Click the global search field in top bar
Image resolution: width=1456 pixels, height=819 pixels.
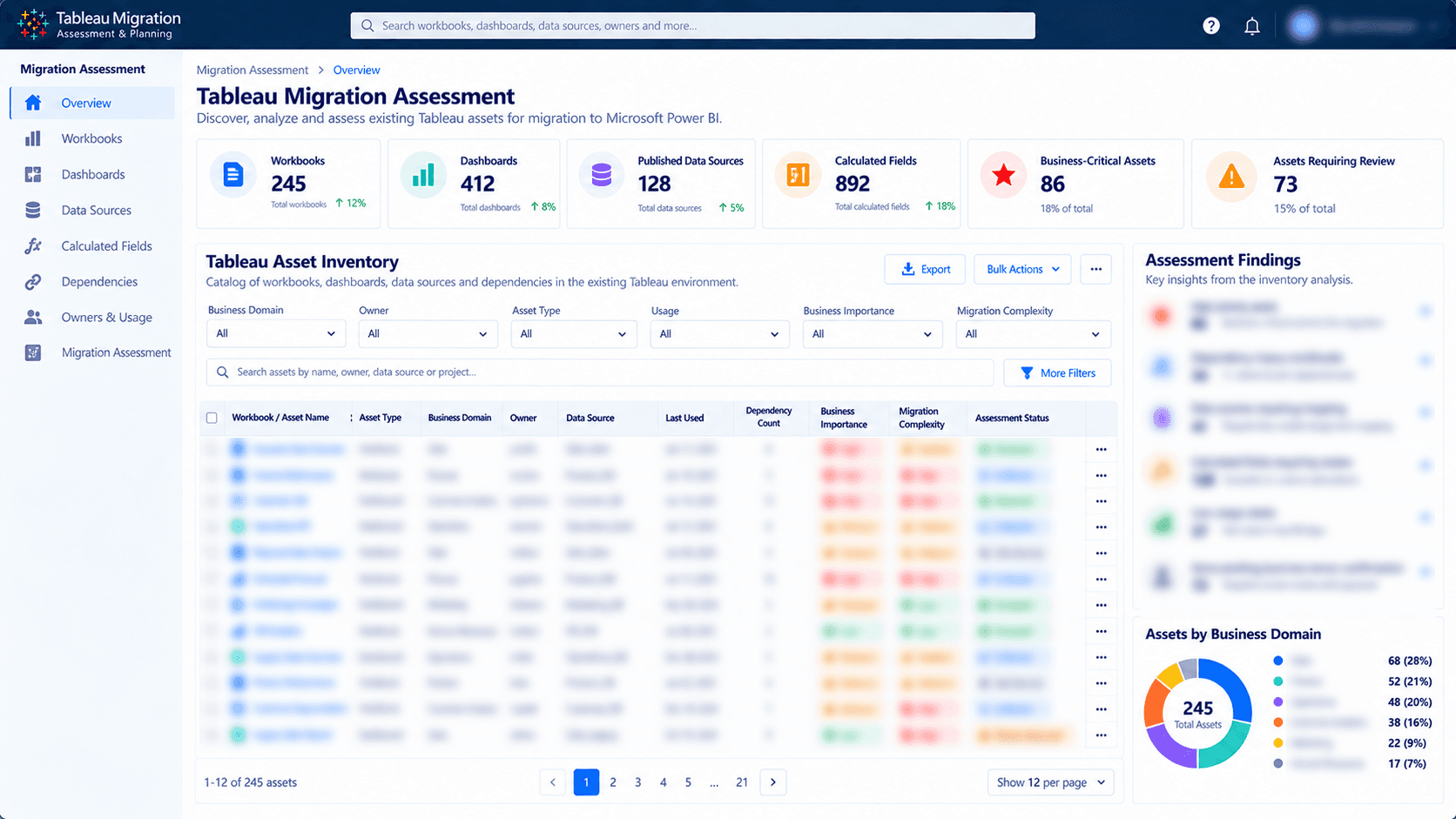pyautogui.click(x=693, y=25)
